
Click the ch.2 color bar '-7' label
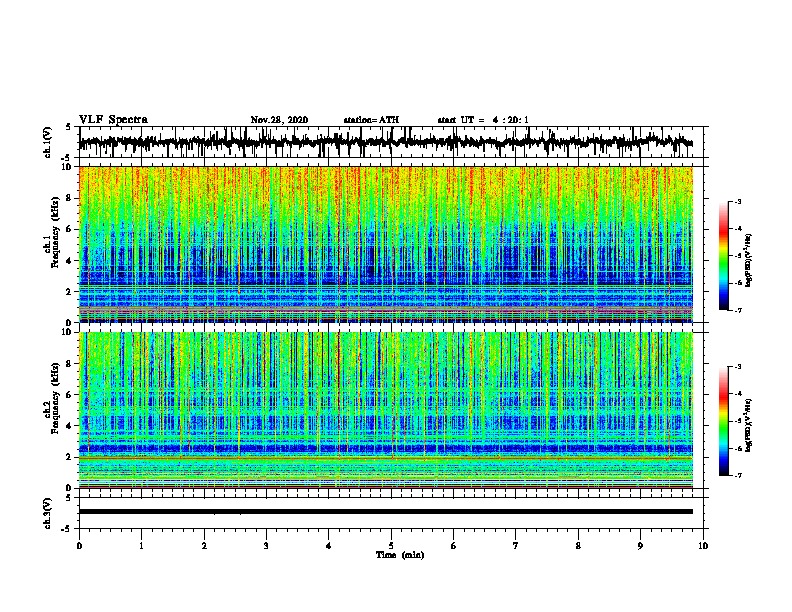[738, 476]
